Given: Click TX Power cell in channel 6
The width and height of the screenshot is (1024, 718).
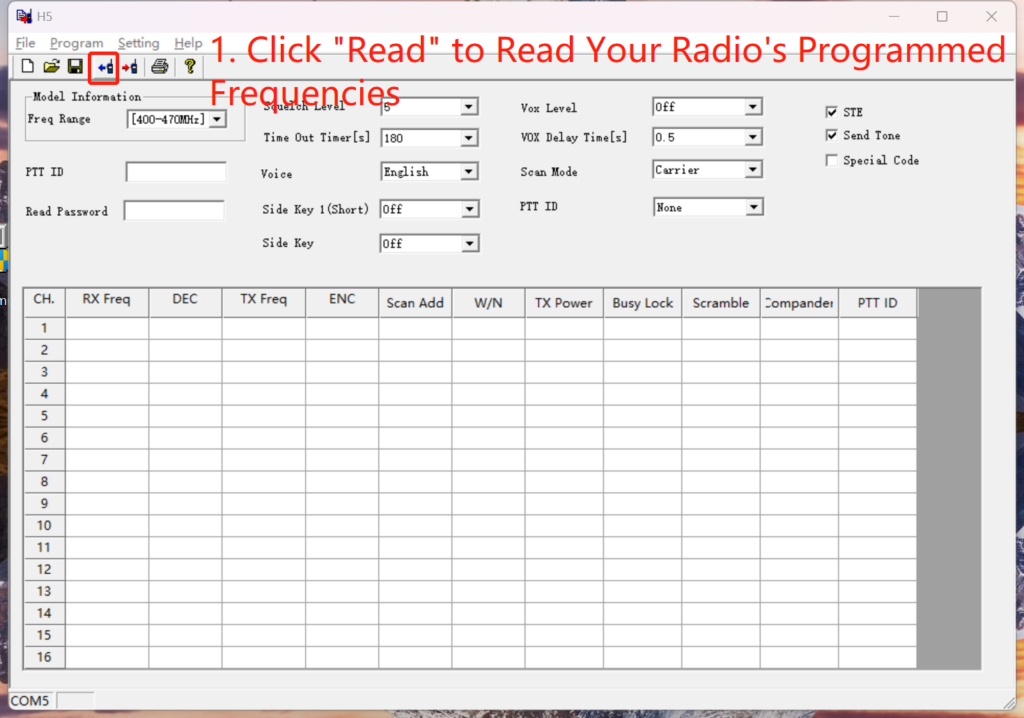Looking at the screenshot, I should pos(564,438).
